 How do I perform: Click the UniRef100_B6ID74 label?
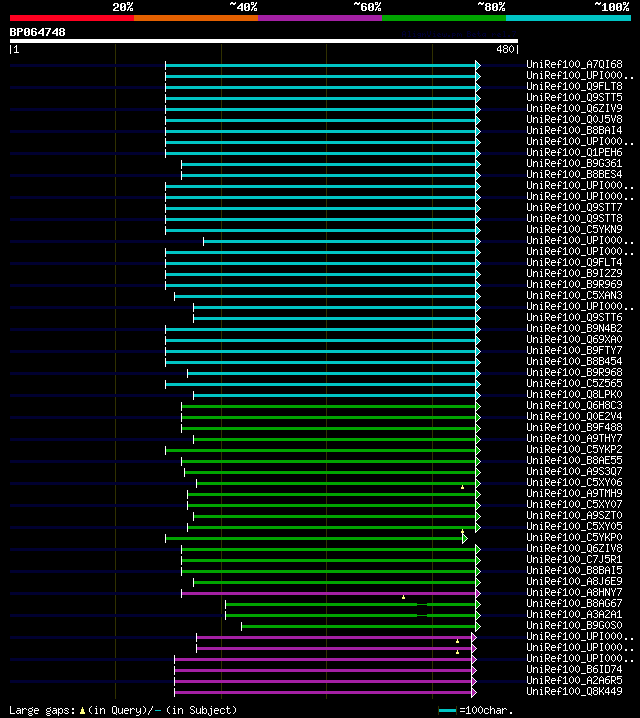[x=574, y=669]
